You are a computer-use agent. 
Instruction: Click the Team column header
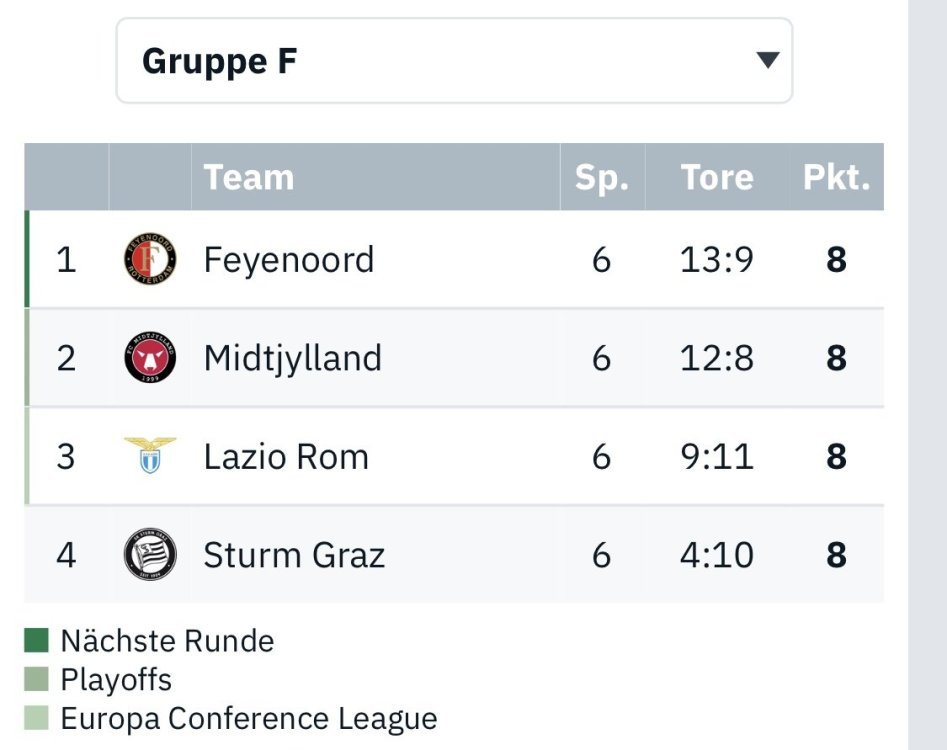[249, 177]
